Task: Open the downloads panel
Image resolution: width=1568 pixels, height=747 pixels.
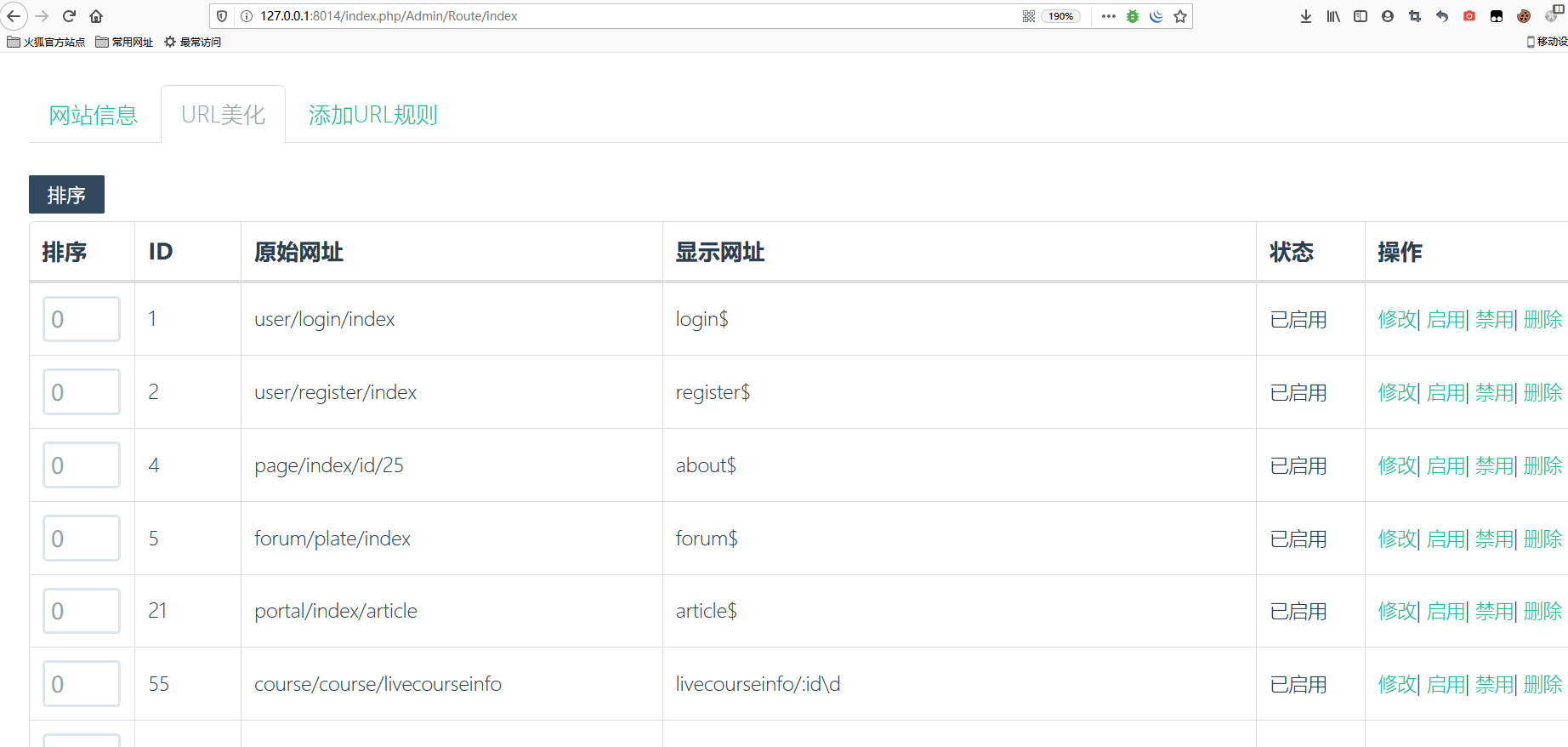Action: [1306, 16]
